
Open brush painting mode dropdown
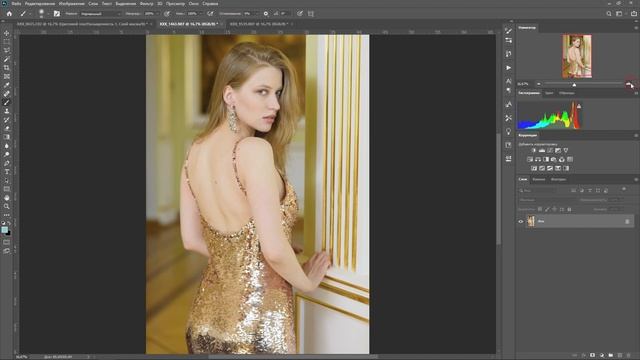point(100,13)
